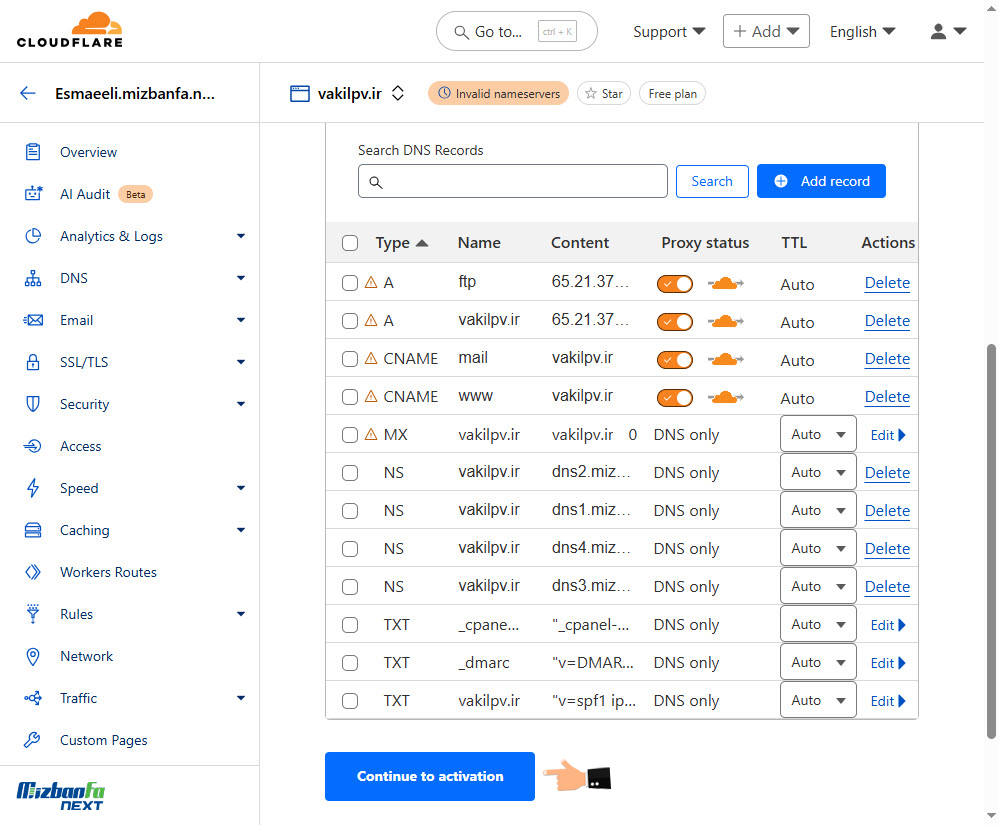This screenshot has width=999, height=825.
Task: Click the Caching drive icon
Action: point(33,530)
